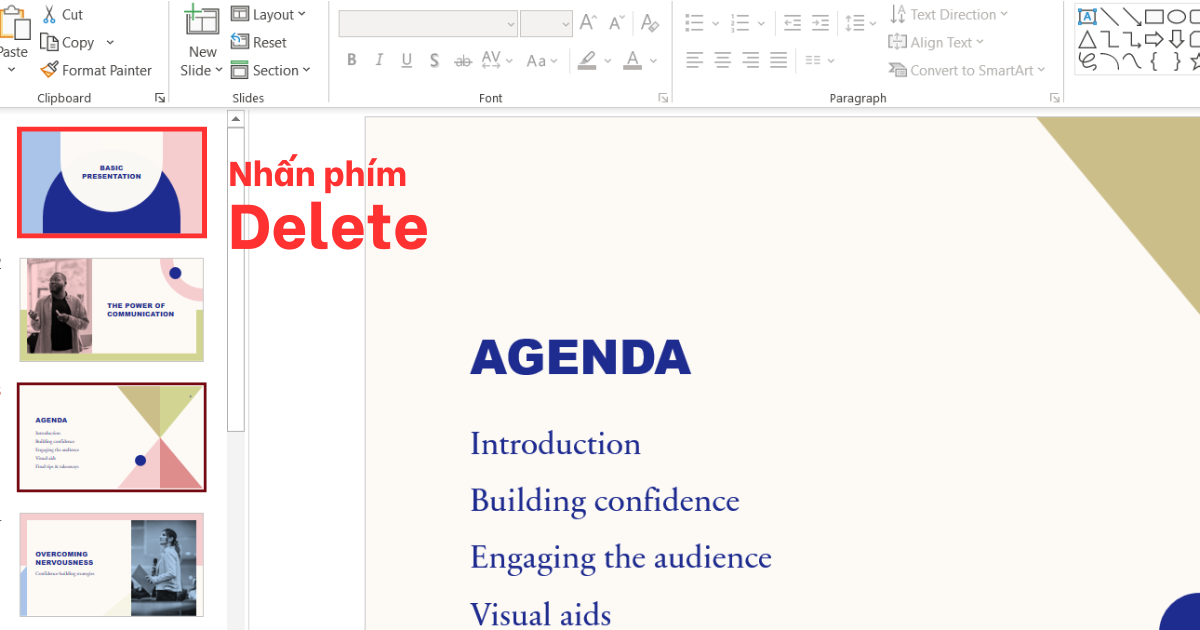Click the Clear All Formatting icon
The image size is (1200, 630).
click(x=650, y=22)
